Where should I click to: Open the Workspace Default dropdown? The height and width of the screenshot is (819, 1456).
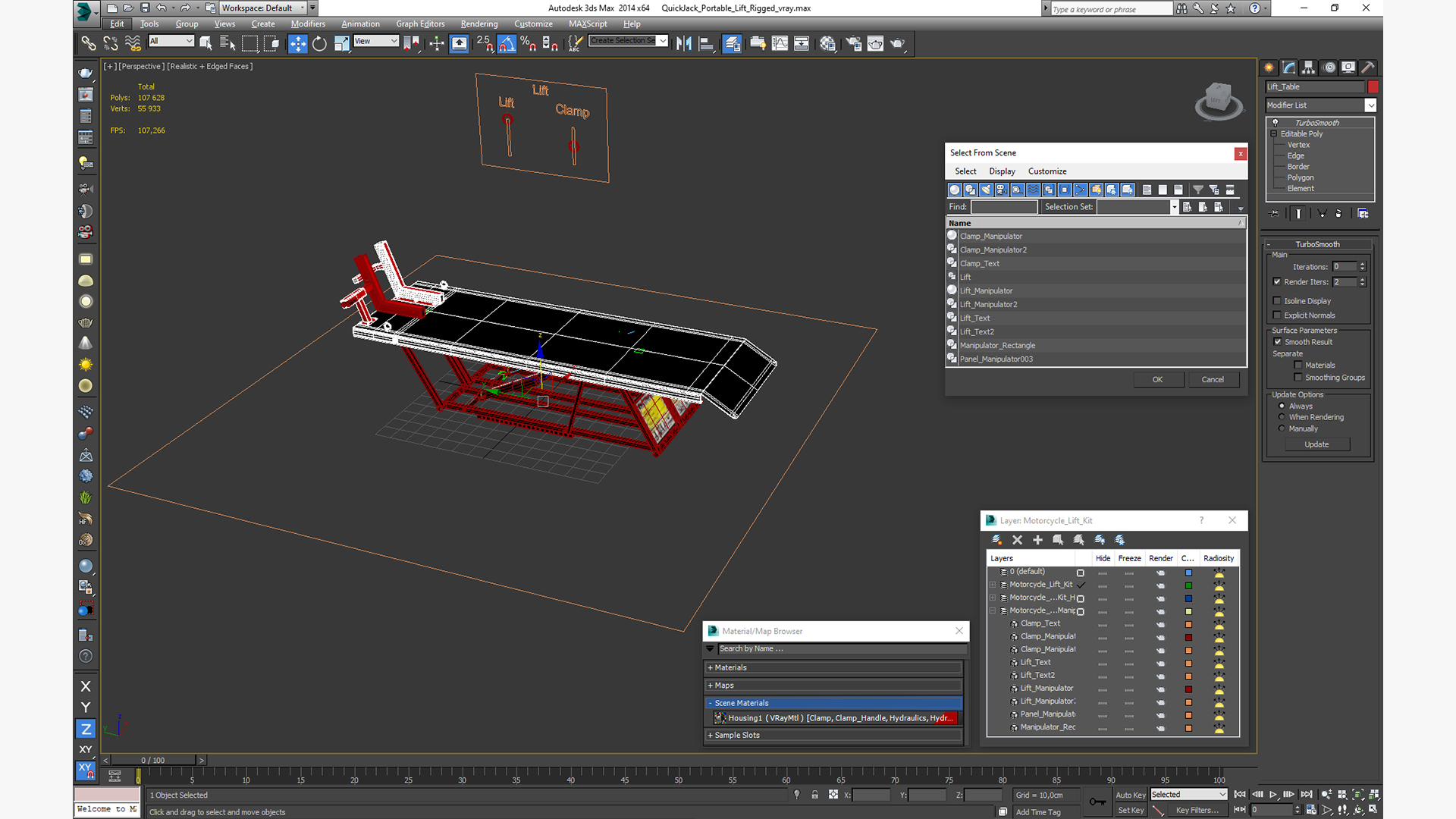[x=263, y=8]
